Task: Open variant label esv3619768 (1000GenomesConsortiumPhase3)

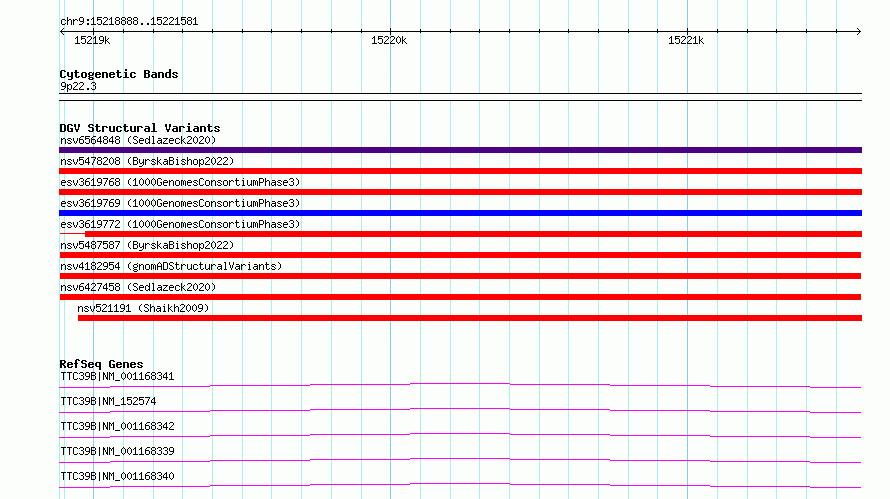Action: tap(180, 182)
